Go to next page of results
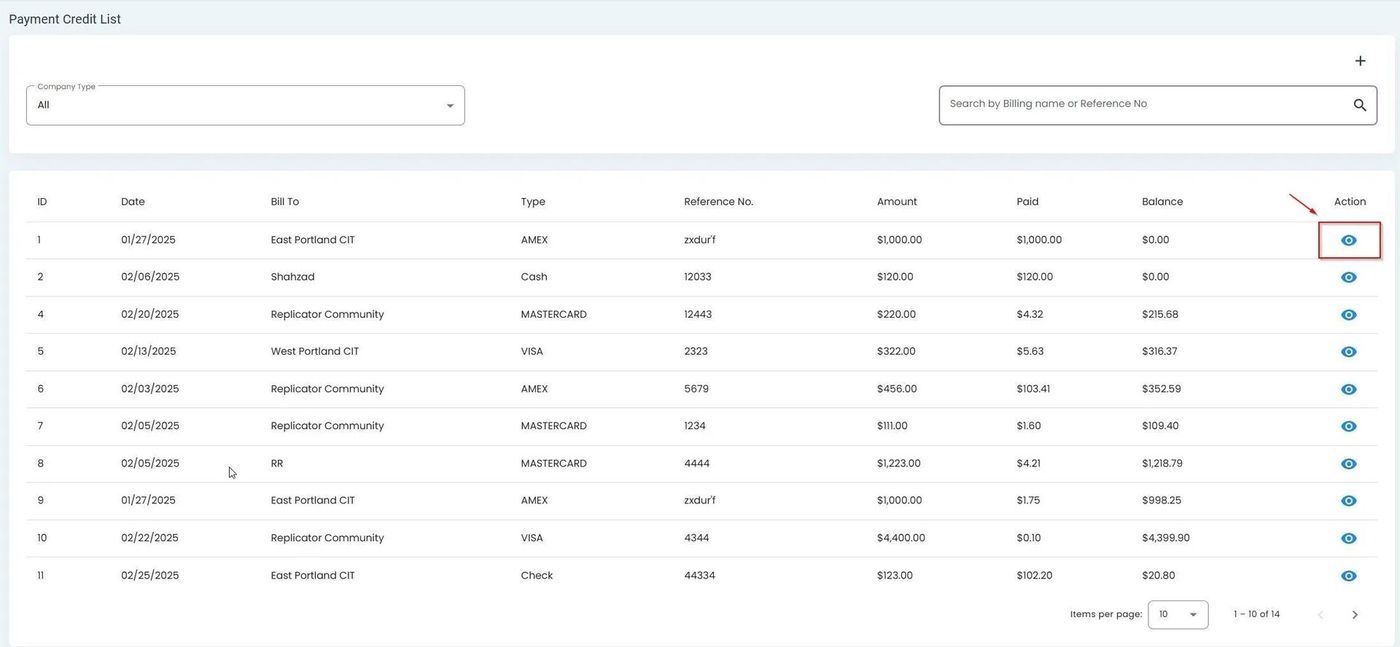The width and height of the screenshot is (1400, 647). (x=1355, y=615)
